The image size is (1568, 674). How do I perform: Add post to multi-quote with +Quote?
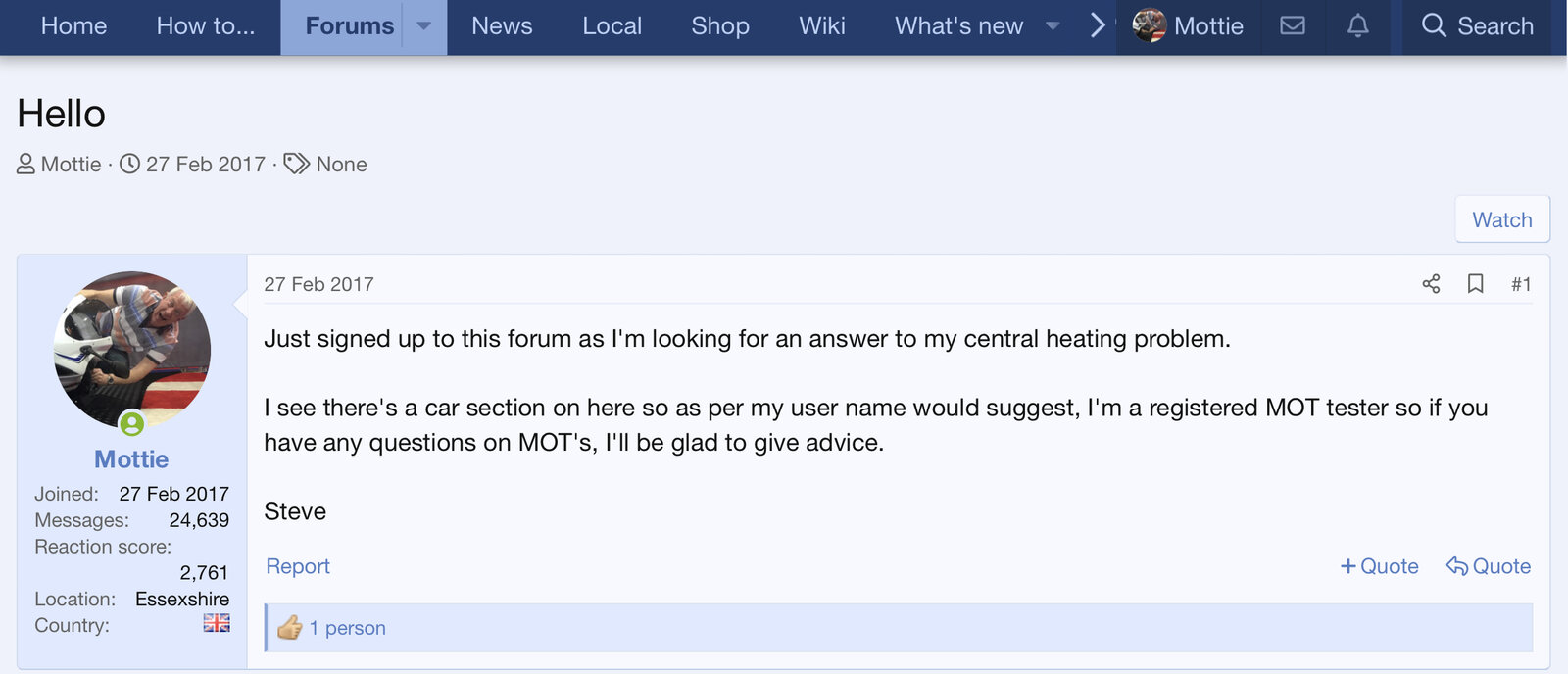pyautogui.click(x=1379, y=566)
